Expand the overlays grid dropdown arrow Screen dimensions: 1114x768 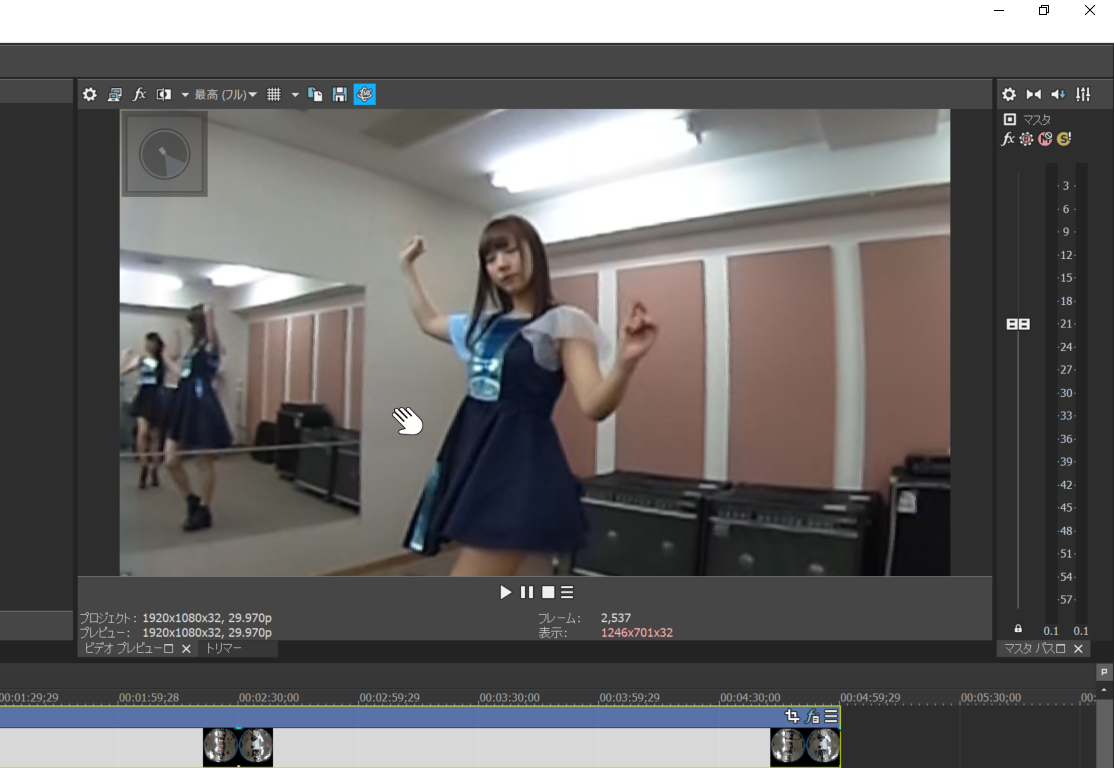295,94
